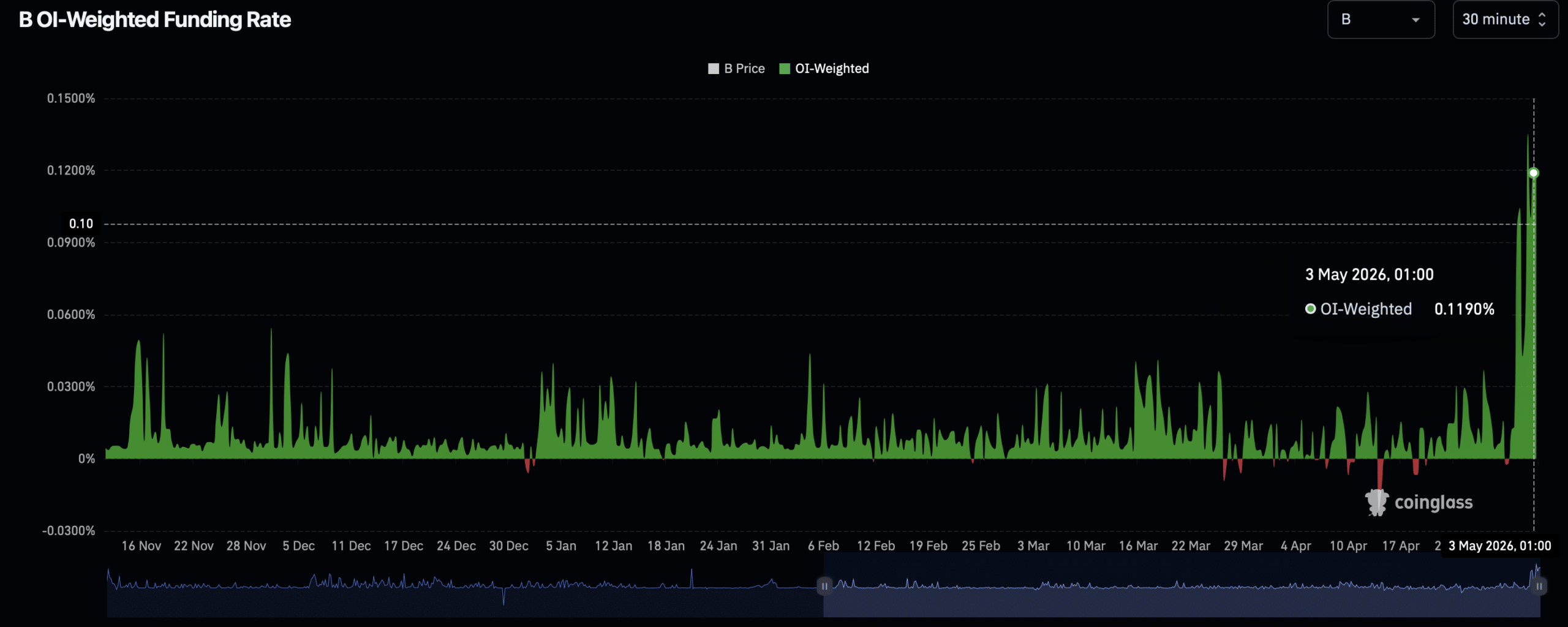
Task: Click the 0.0600% y-axis label
Action: tap(71, 315)
